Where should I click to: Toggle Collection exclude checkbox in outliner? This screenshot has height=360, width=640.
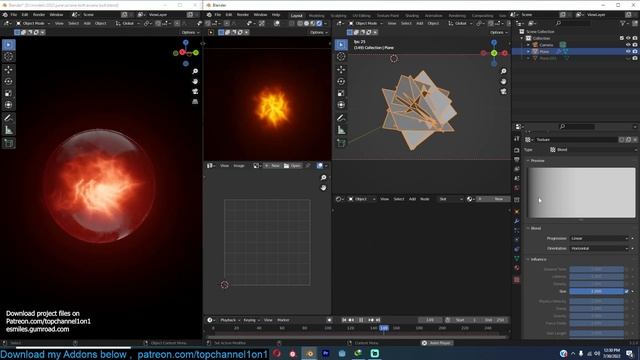(x=622, y=38)
